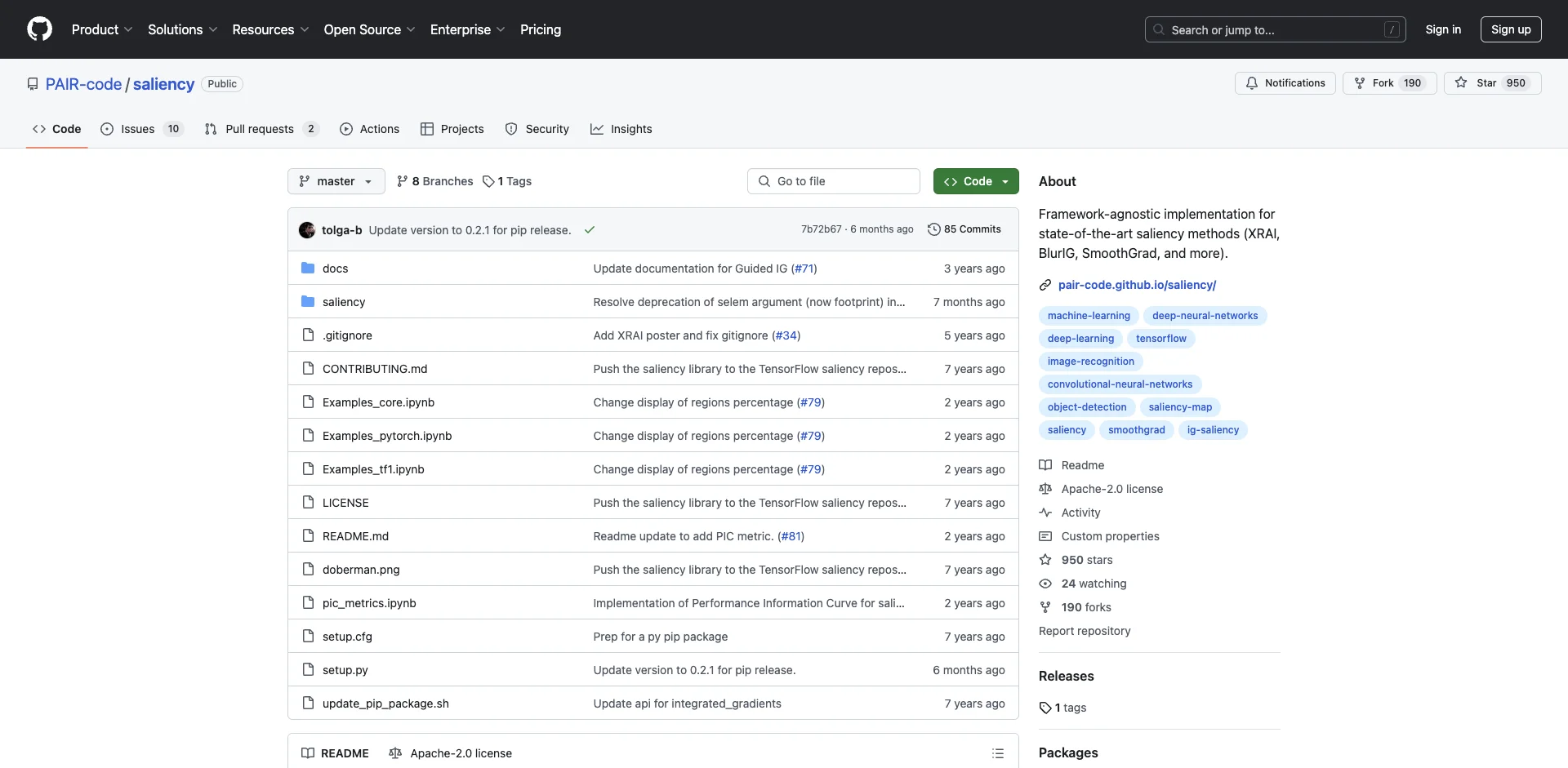Open the green Code dropdown button
This screenshot has width=1568, height=768.
[976, 181]
